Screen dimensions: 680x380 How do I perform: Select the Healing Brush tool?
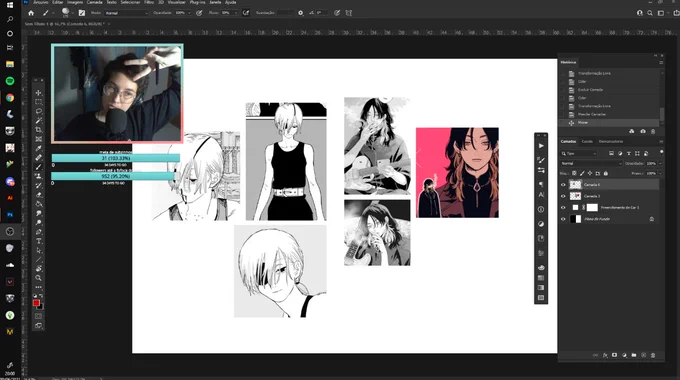tap(39, 157)
